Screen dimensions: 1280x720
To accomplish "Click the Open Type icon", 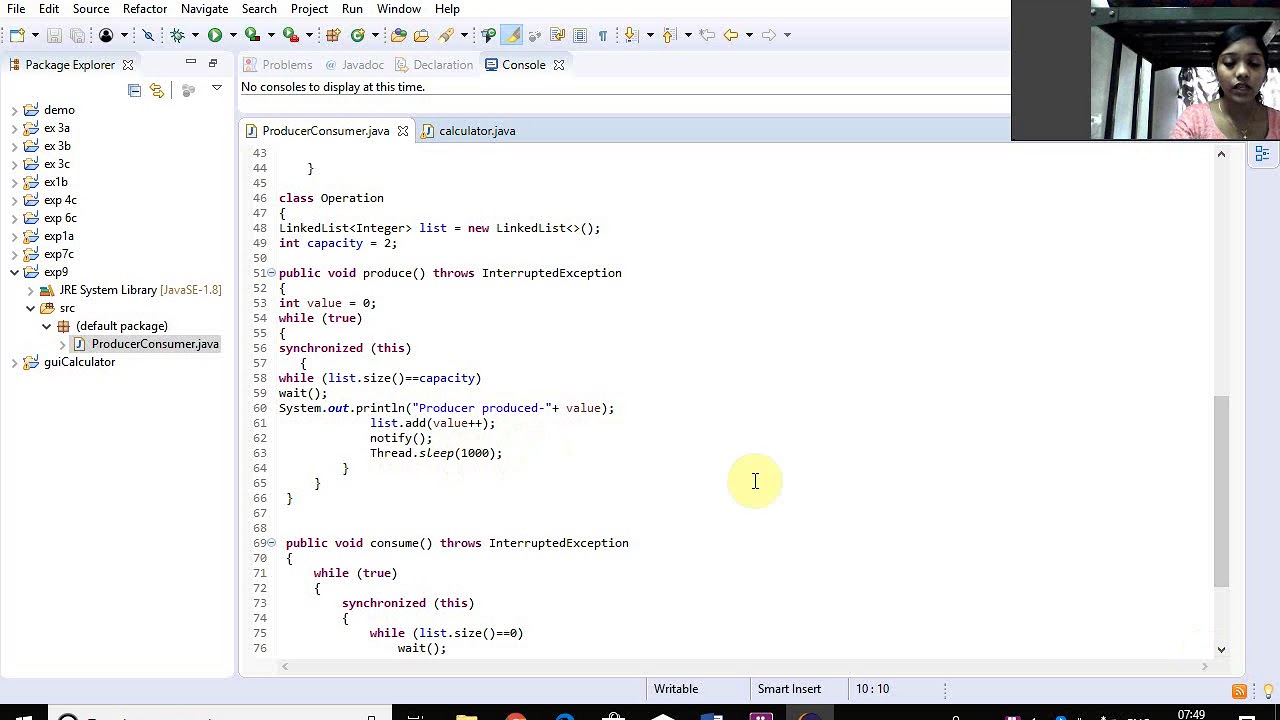I will pos(399,35).
